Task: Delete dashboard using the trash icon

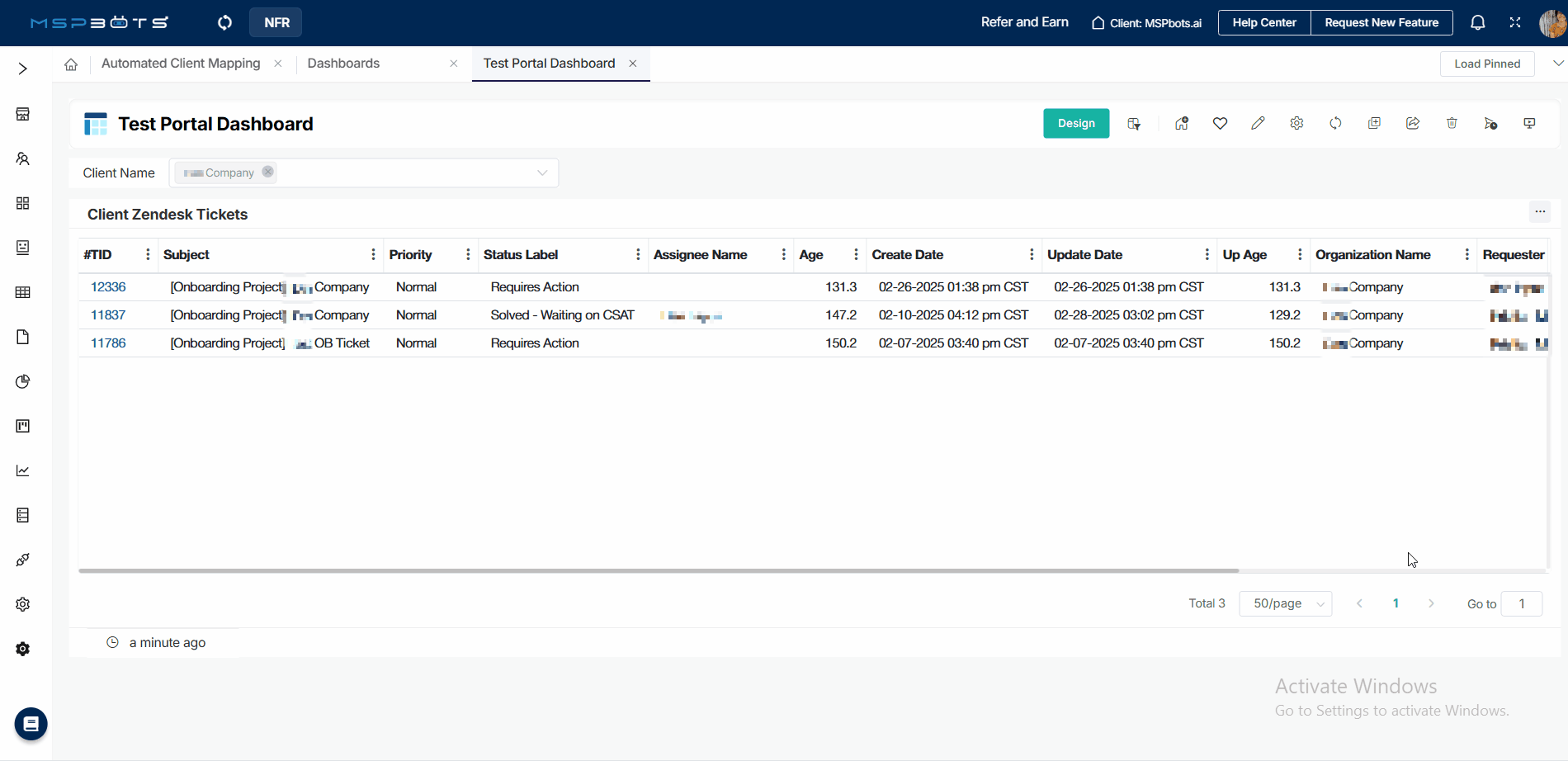Action: click(1452, 124)
